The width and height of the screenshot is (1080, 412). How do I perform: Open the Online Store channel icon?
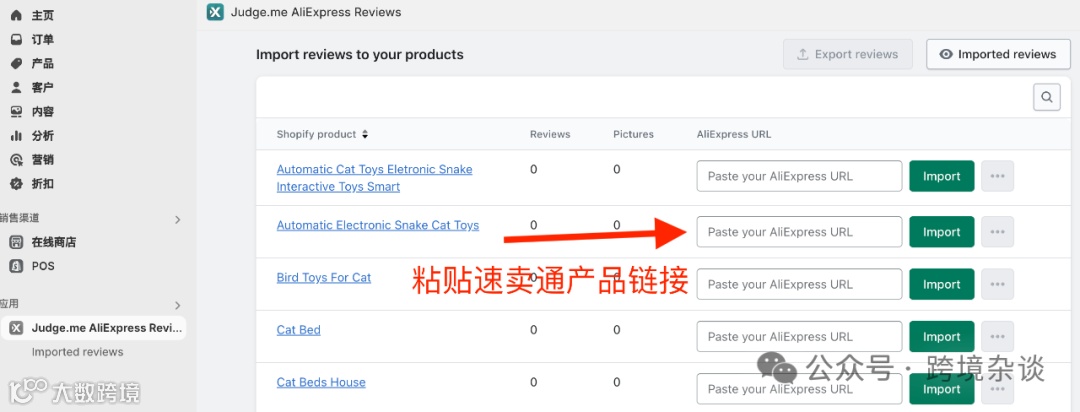[16, 242]
